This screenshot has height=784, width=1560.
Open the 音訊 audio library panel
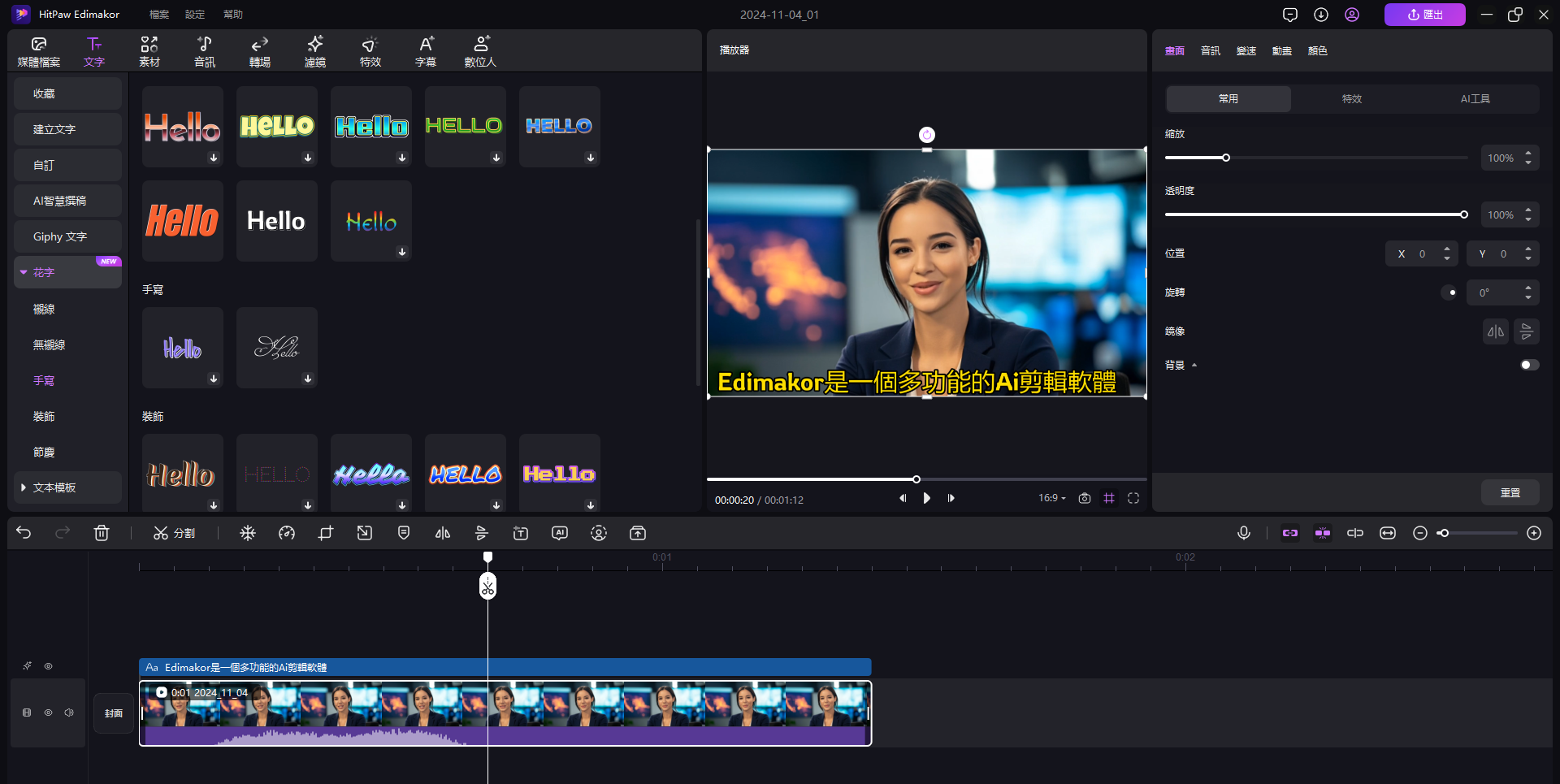tap(205, 51)
